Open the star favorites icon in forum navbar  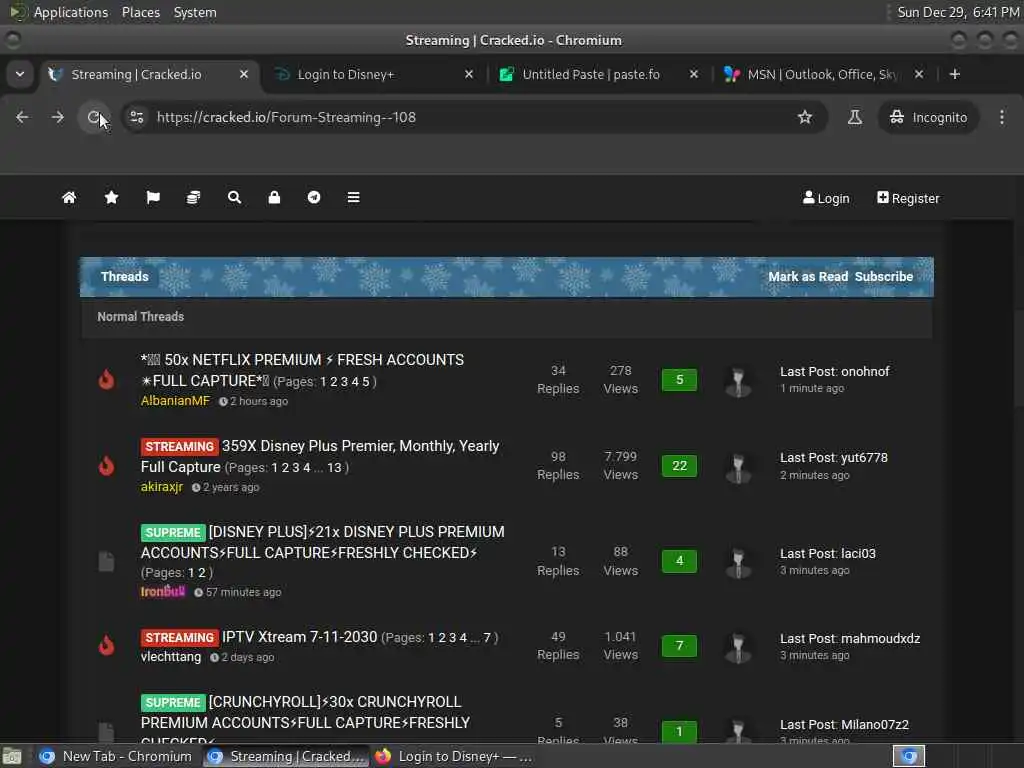(x=112, y=197)
